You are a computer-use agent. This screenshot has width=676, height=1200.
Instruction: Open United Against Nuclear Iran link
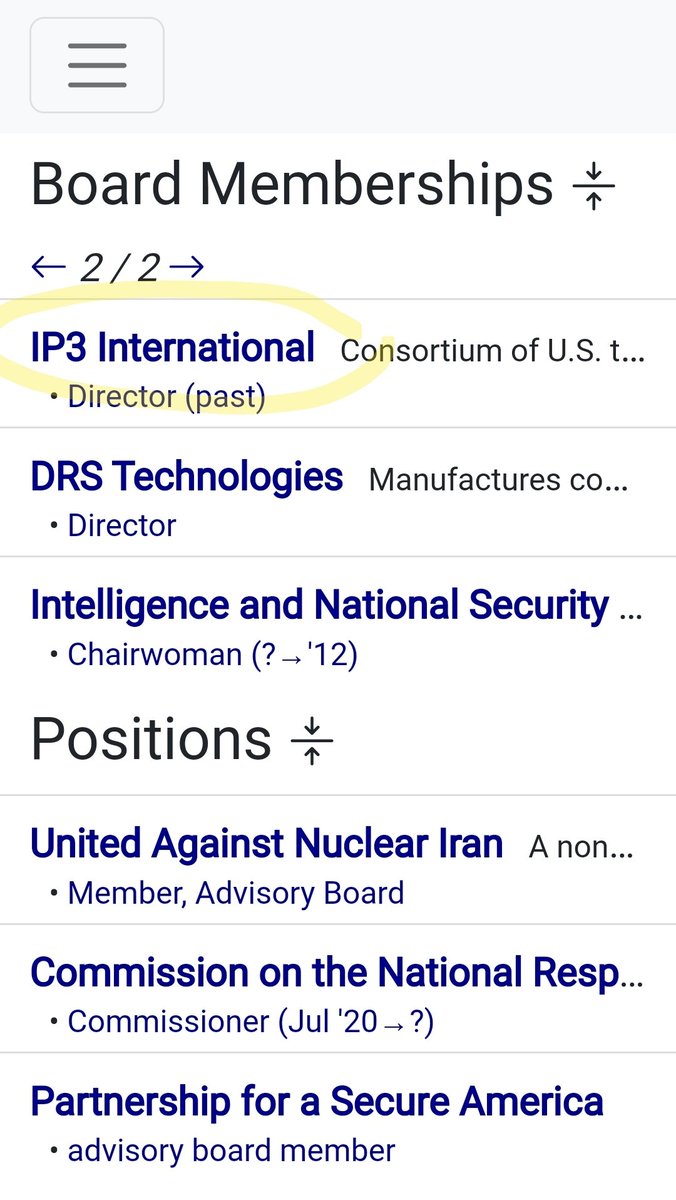click(x=266, y=844)
